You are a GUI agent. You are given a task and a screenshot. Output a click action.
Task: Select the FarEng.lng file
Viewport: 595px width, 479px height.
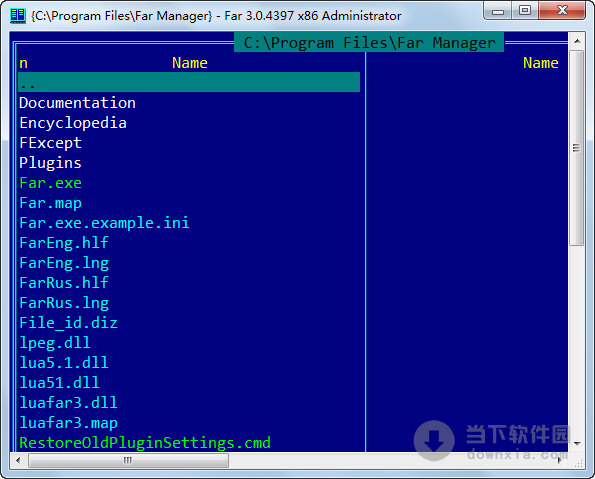pos(64,263)
